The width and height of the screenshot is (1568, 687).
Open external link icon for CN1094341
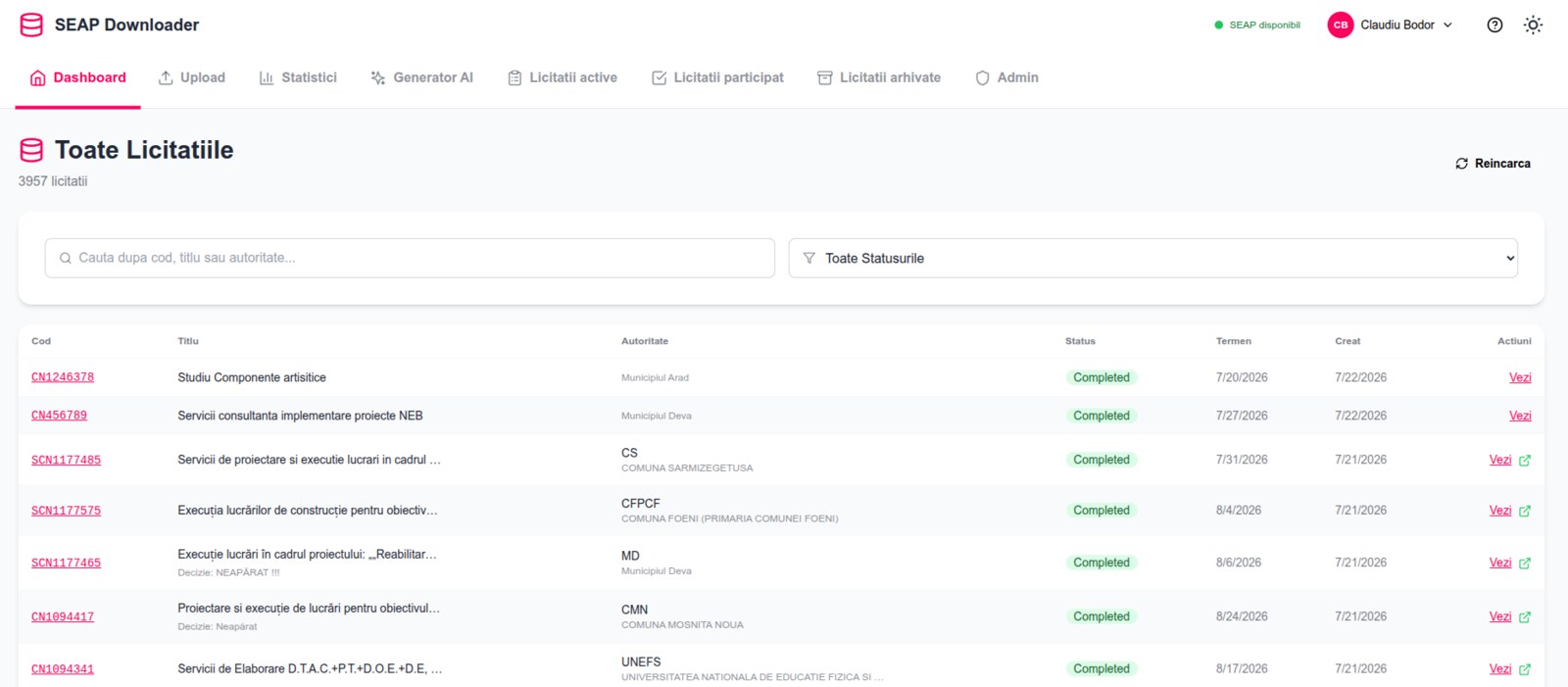point(1525,669)
